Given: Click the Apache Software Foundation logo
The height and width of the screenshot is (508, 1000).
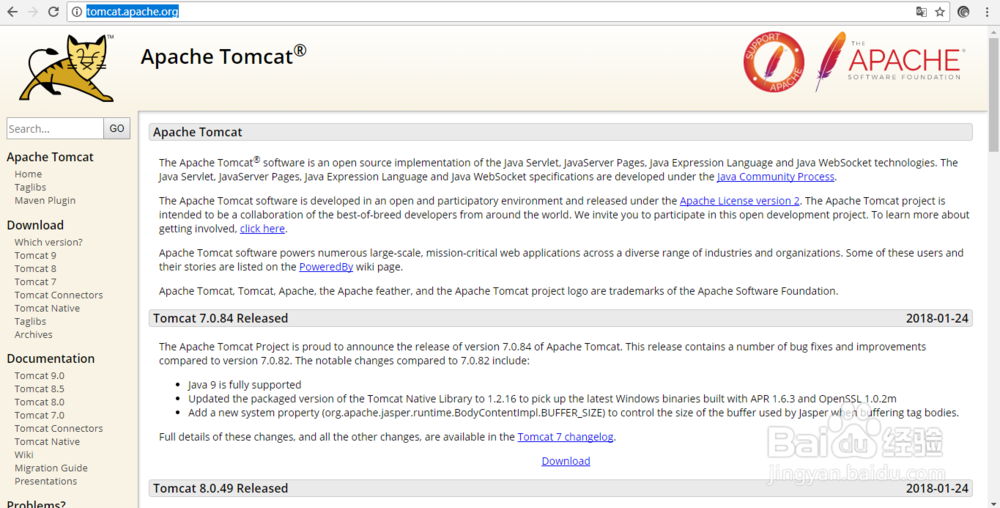Looking at the screenshot, I should pyautogui.click(x=889, y=62).
